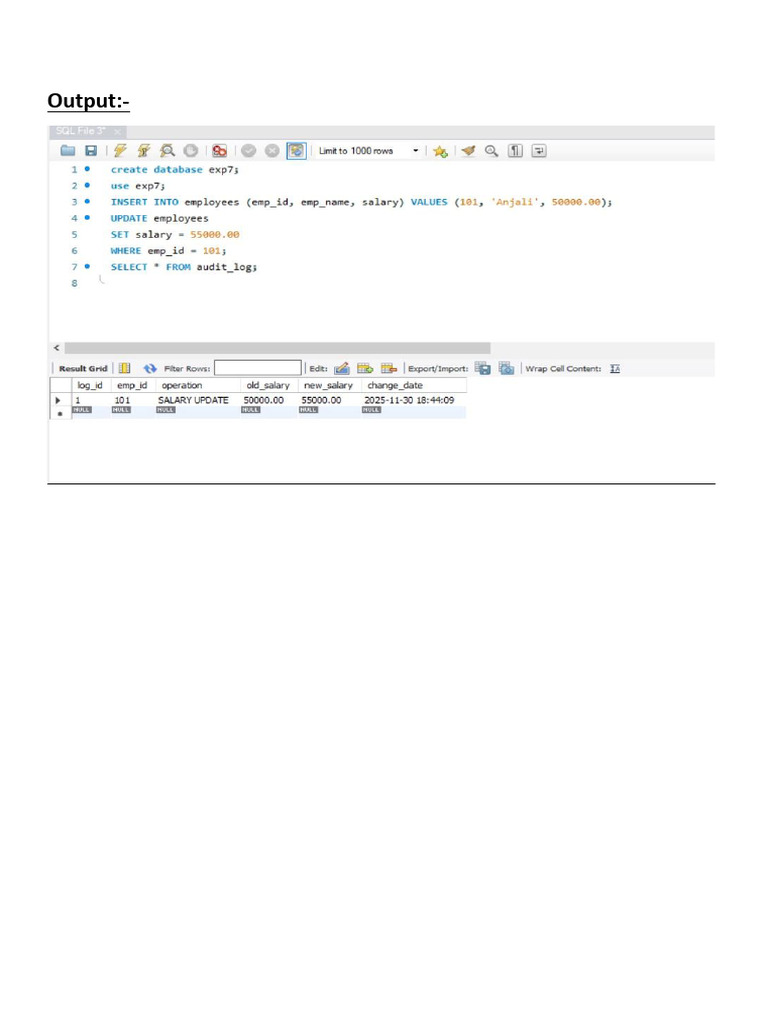Open the find panel magnifier
The width and height of the screenshot is (768, 1024).
pos(491,151)
